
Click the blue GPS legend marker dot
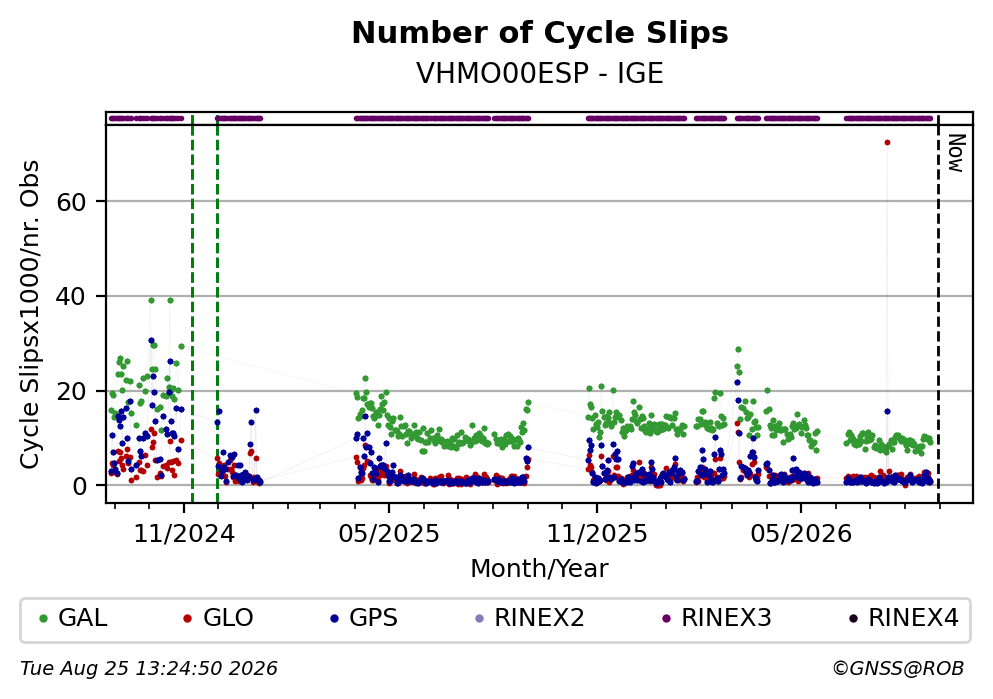click(x=334, y=619)
